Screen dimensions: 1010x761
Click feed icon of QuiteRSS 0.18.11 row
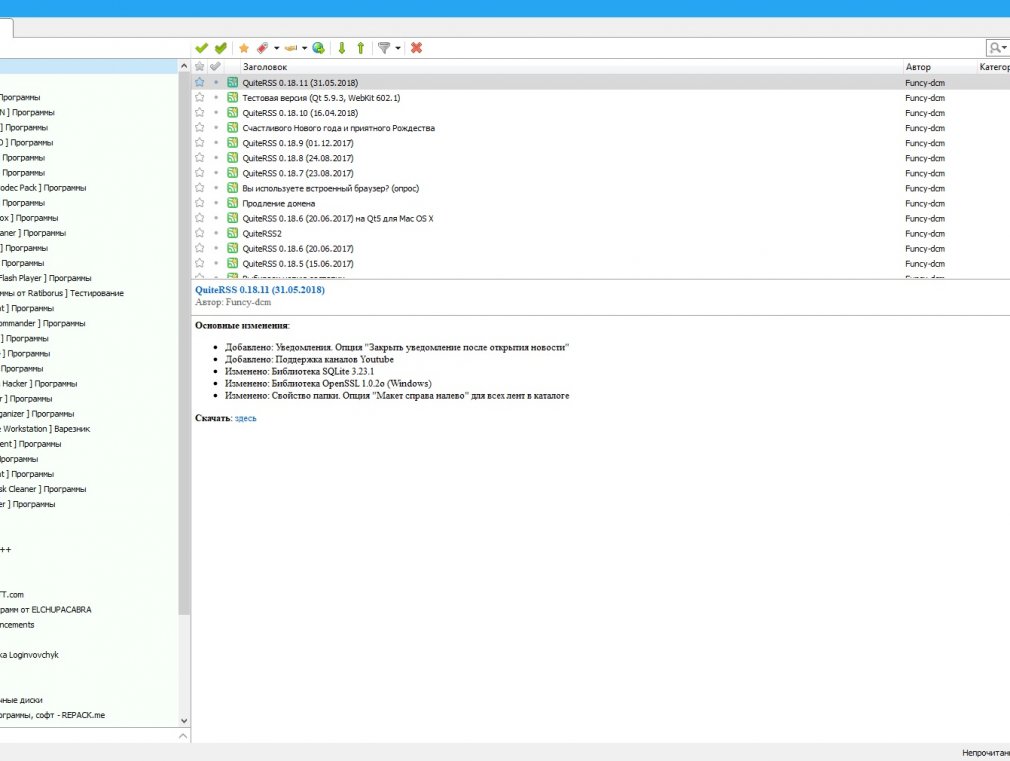click(233, 82)
